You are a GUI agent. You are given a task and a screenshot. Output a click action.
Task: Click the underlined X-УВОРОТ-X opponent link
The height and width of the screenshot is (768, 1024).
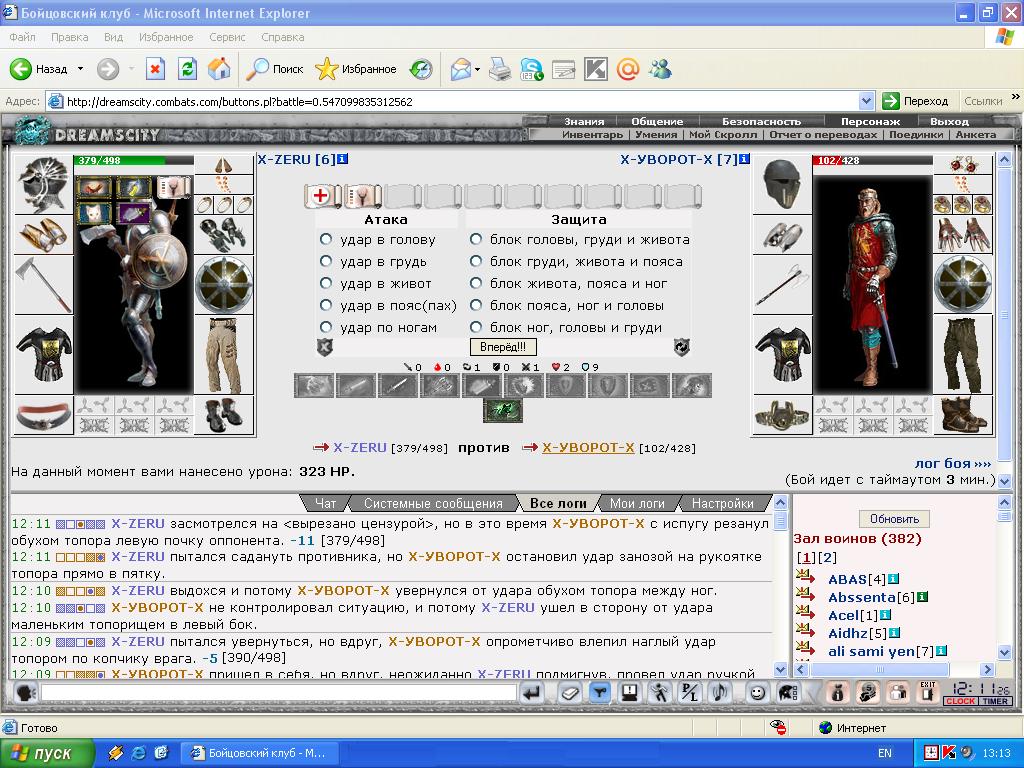click(588, 447)
